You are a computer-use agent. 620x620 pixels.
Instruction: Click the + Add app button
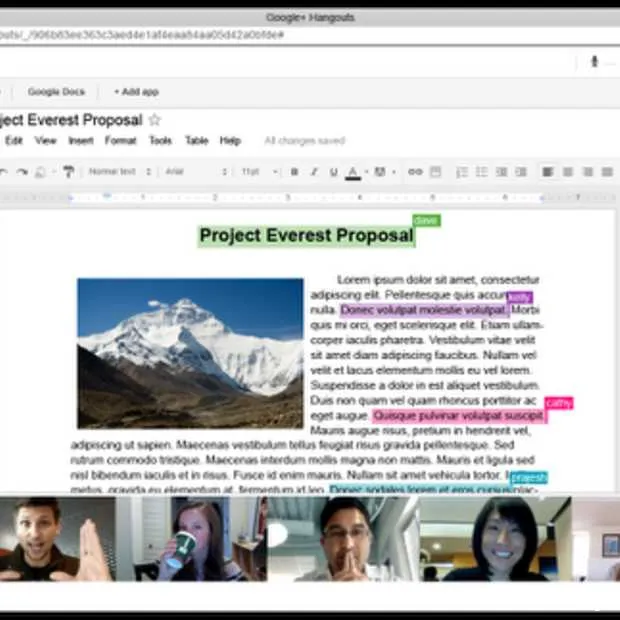136,92
